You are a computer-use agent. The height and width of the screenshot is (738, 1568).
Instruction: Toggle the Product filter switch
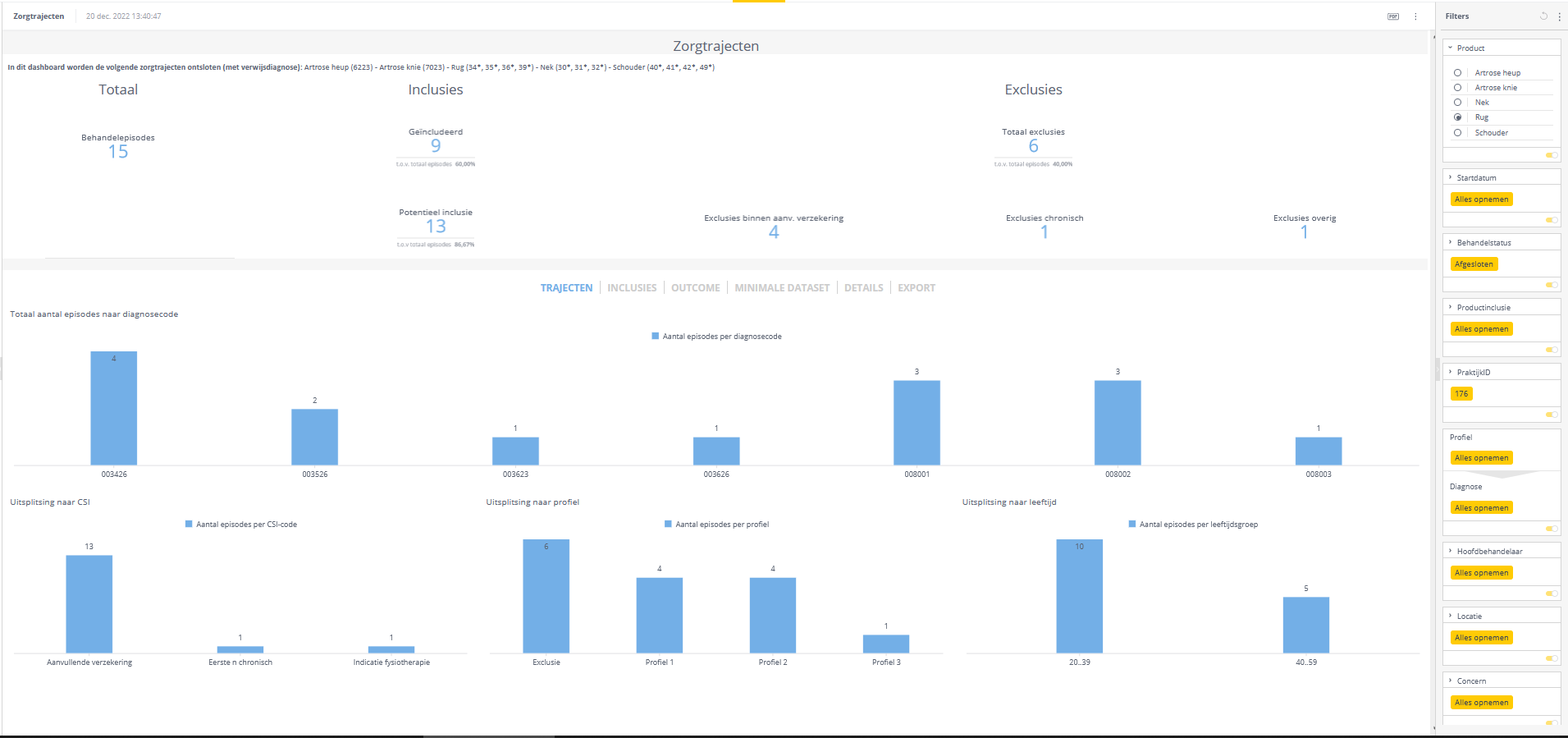(1552, 155)
